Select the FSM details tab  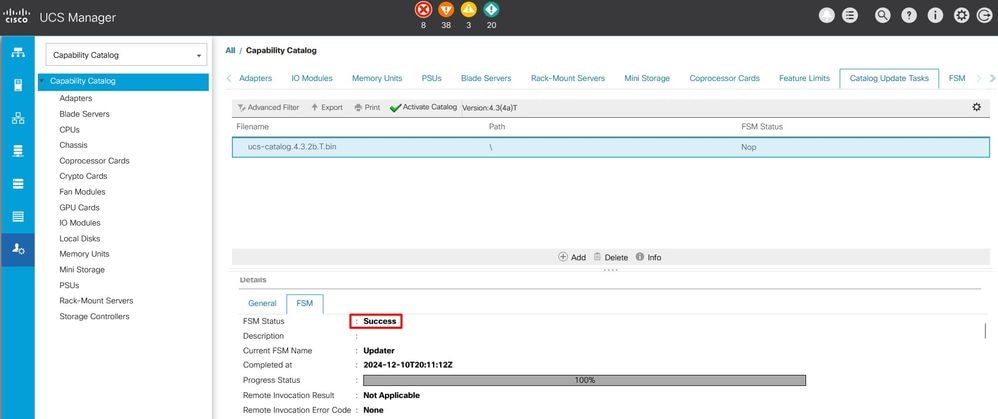(305, 304)
